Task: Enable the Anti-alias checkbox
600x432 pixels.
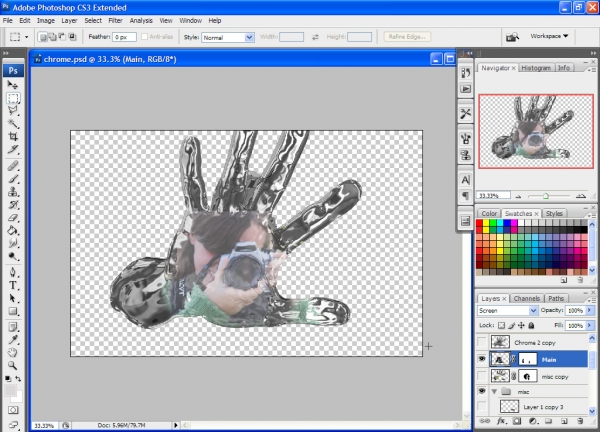Action: tap(144, 37)
